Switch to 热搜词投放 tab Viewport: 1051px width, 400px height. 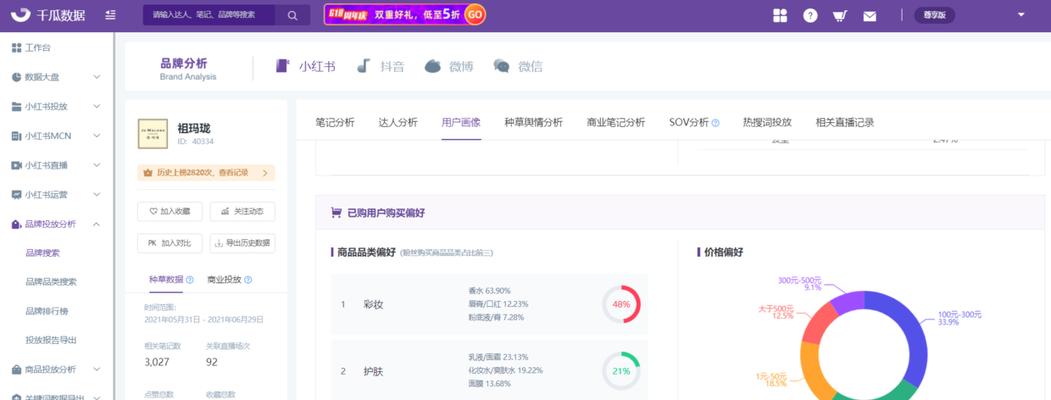pyautogui.click(x=767, y=123)
